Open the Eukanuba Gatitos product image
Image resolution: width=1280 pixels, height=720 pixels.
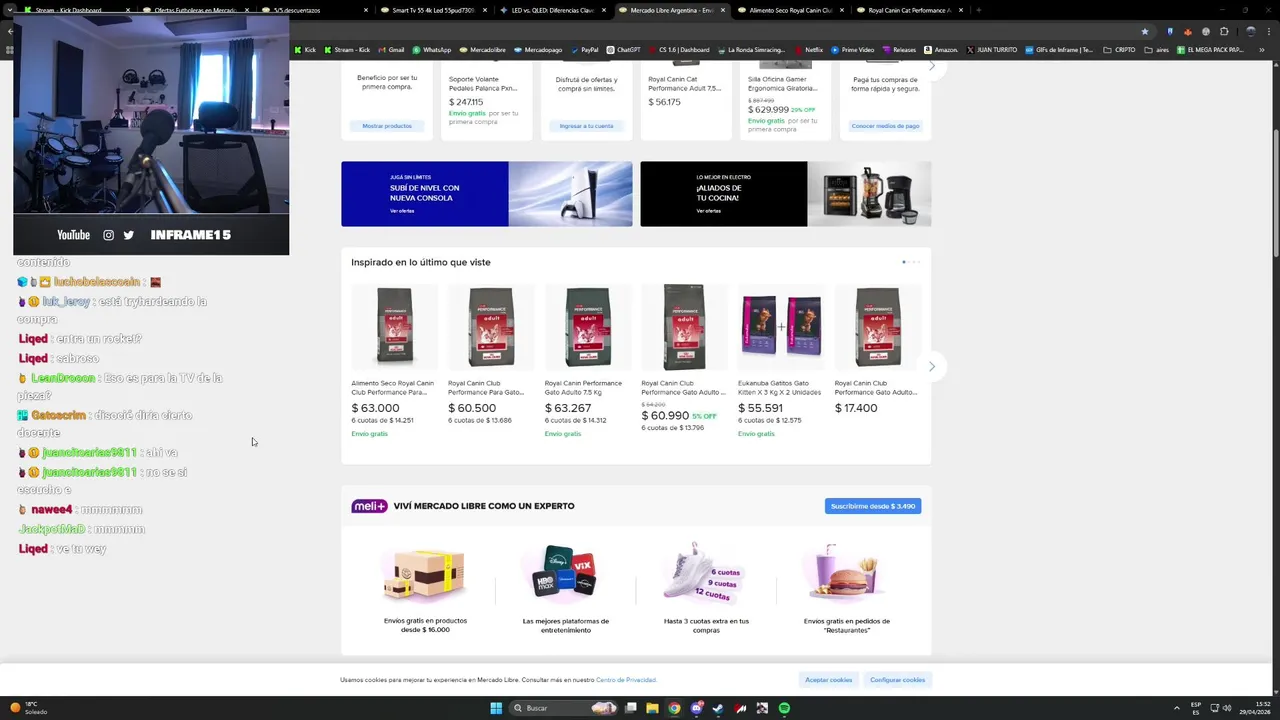coord(781,327)
